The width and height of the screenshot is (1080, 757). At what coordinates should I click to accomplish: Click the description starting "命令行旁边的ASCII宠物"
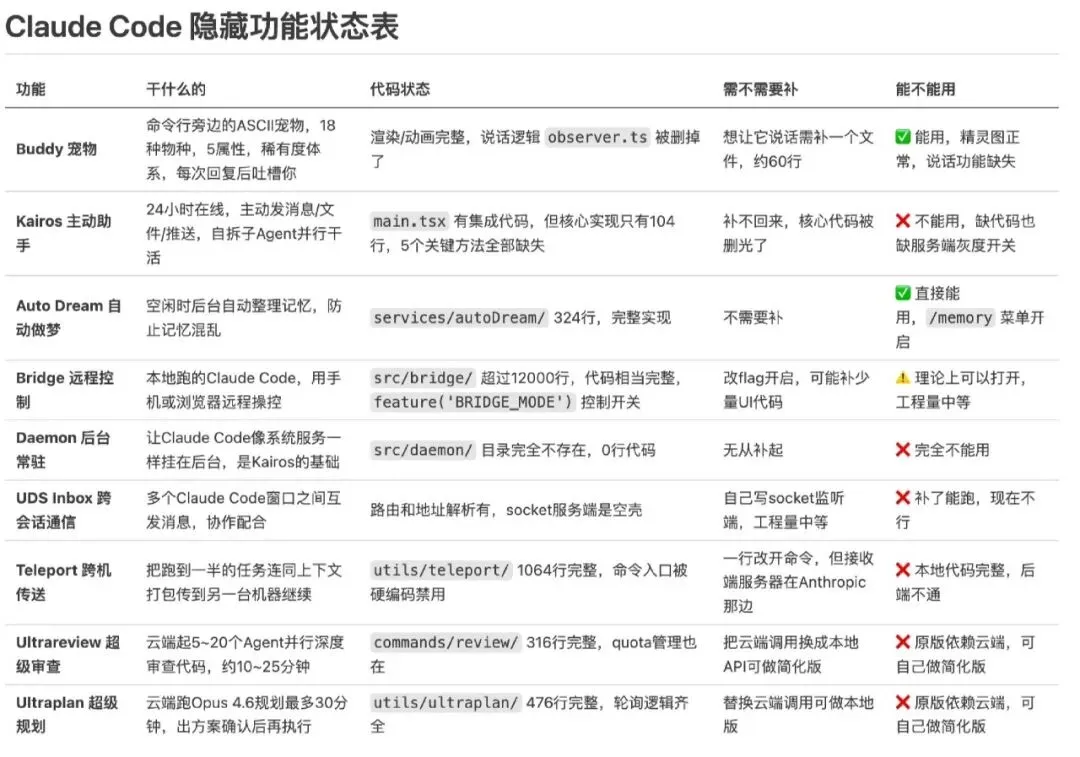point(240,149)
